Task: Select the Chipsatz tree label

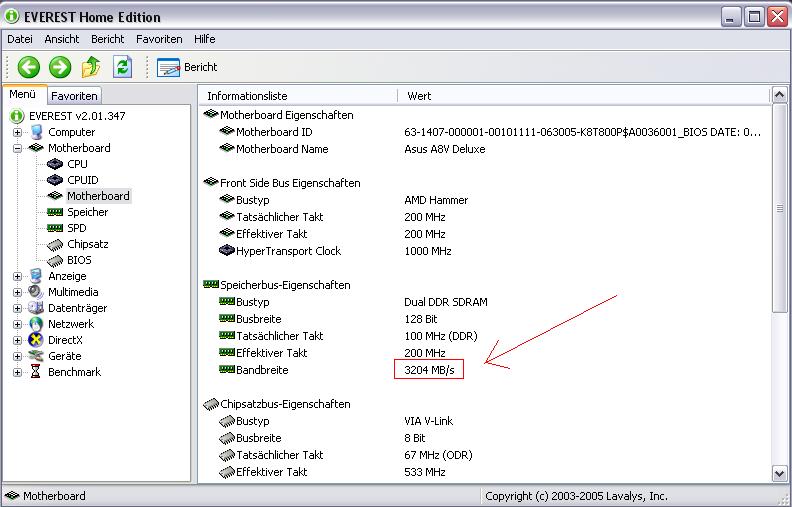Action: tap(88, 244)
